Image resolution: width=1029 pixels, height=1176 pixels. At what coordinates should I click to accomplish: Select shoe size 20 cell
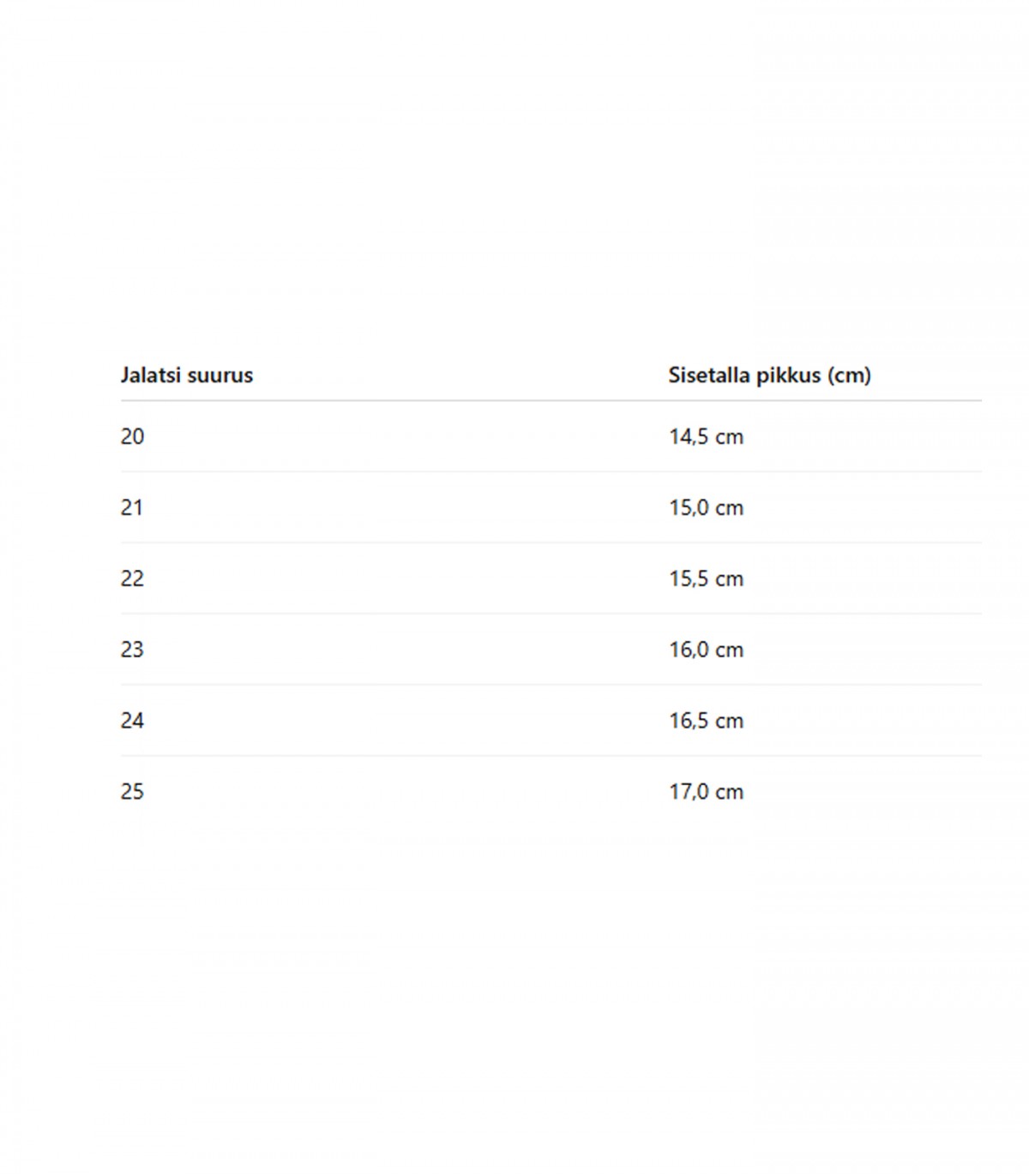click(132, 437)
